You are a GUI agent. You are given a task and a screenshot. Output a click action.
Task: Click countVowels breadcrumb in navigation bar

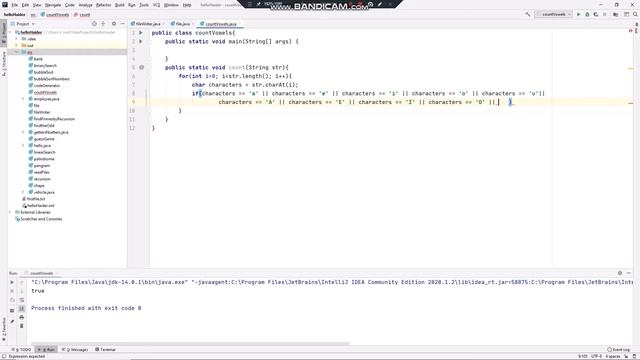click(x=55, y=15)
